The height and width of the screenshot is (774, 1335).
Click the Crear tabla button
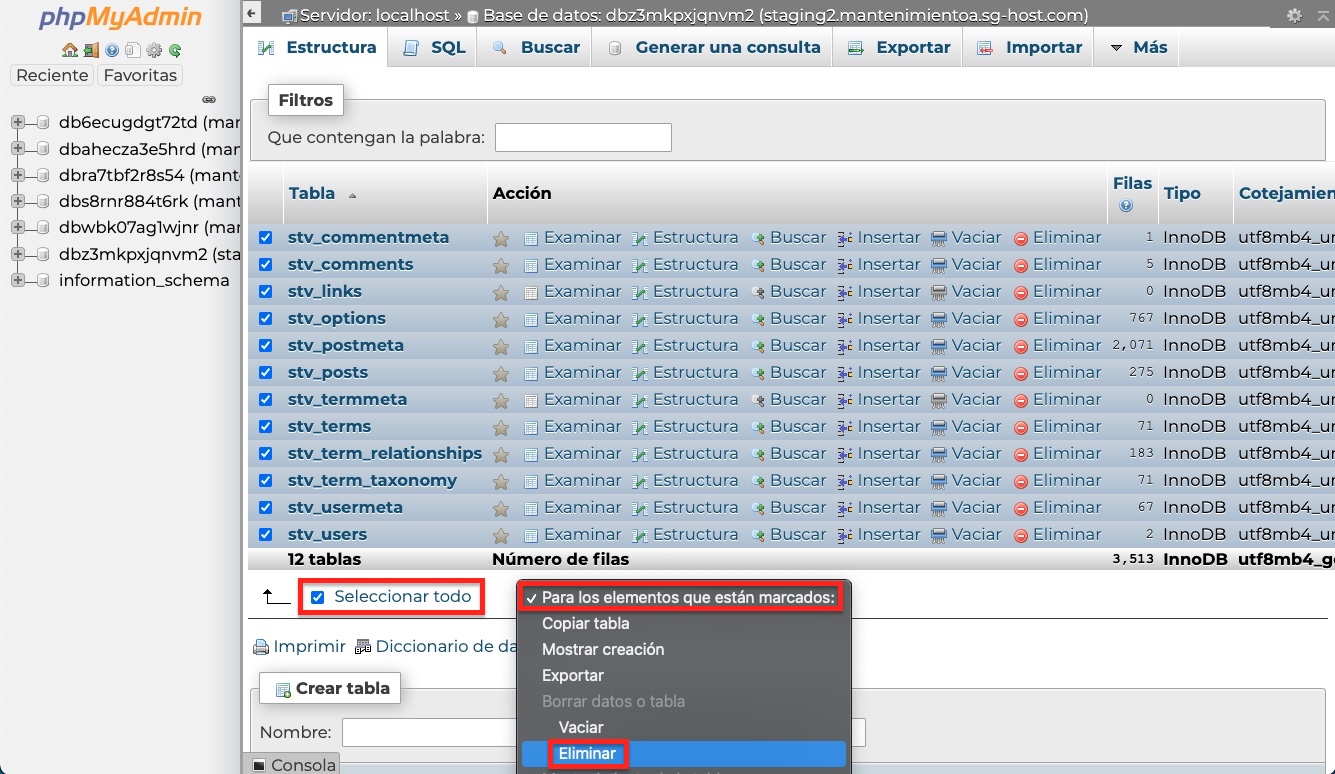coord(330,687)
